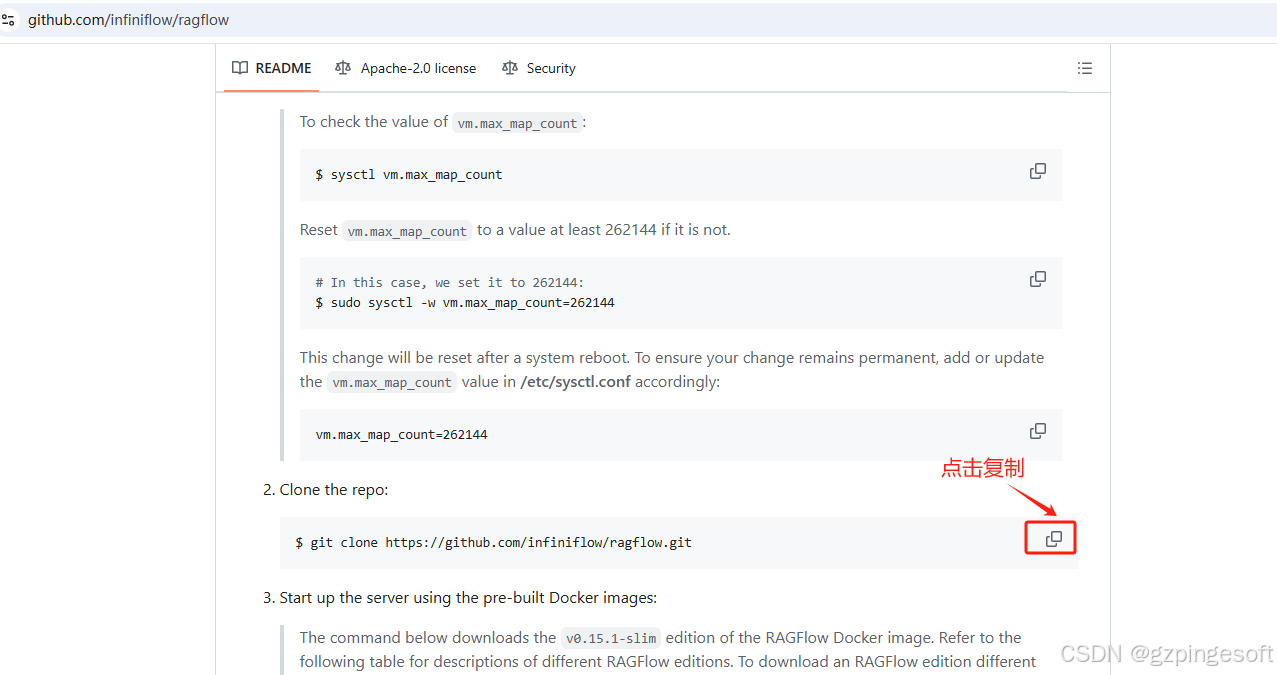This screenshot has height=675, width=1277.
Task: Click the '/etc/sysctl.conf' bold text
Action: click(x=576, y=381)
